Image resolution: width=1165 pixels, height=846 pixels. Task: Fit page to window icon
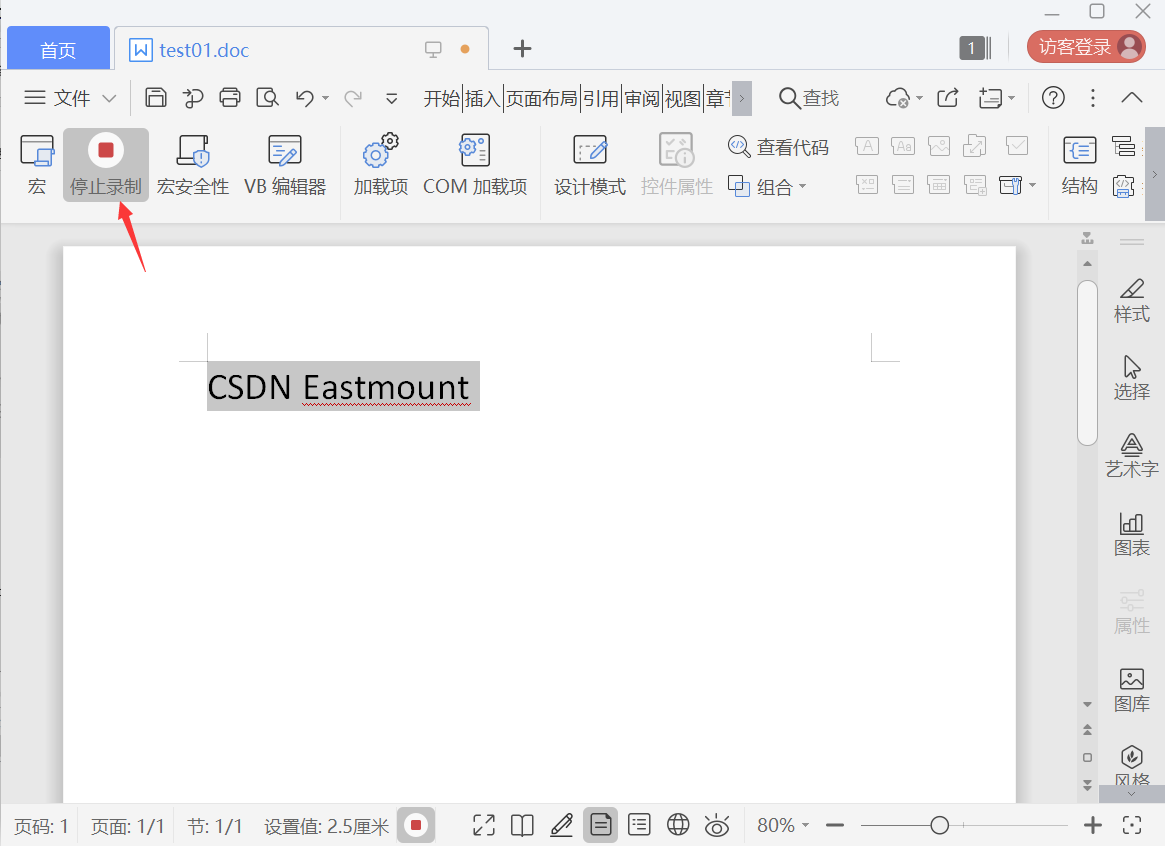(1132, 825)
